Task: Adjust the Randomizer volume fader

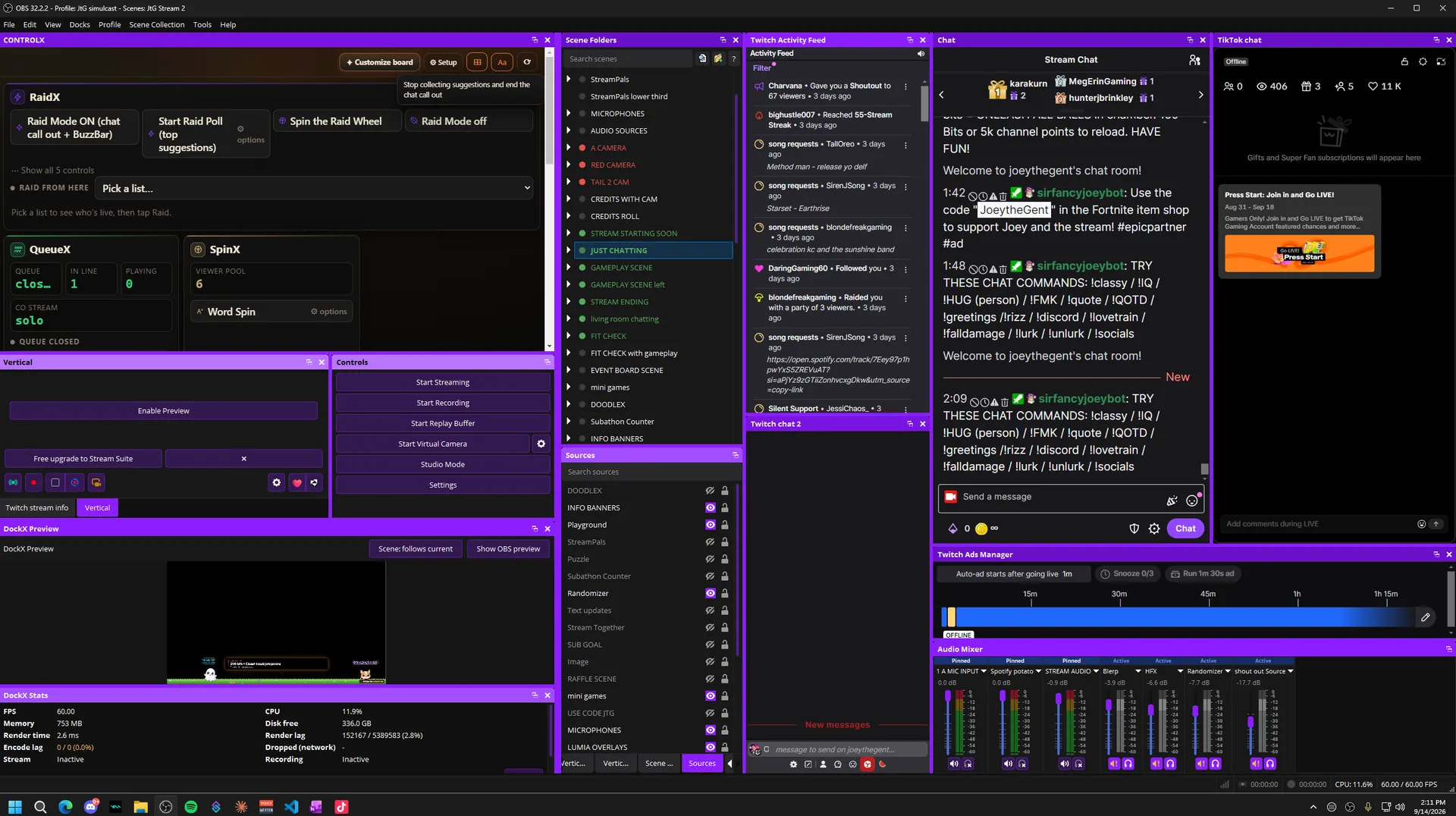Action: point(1196,712)
